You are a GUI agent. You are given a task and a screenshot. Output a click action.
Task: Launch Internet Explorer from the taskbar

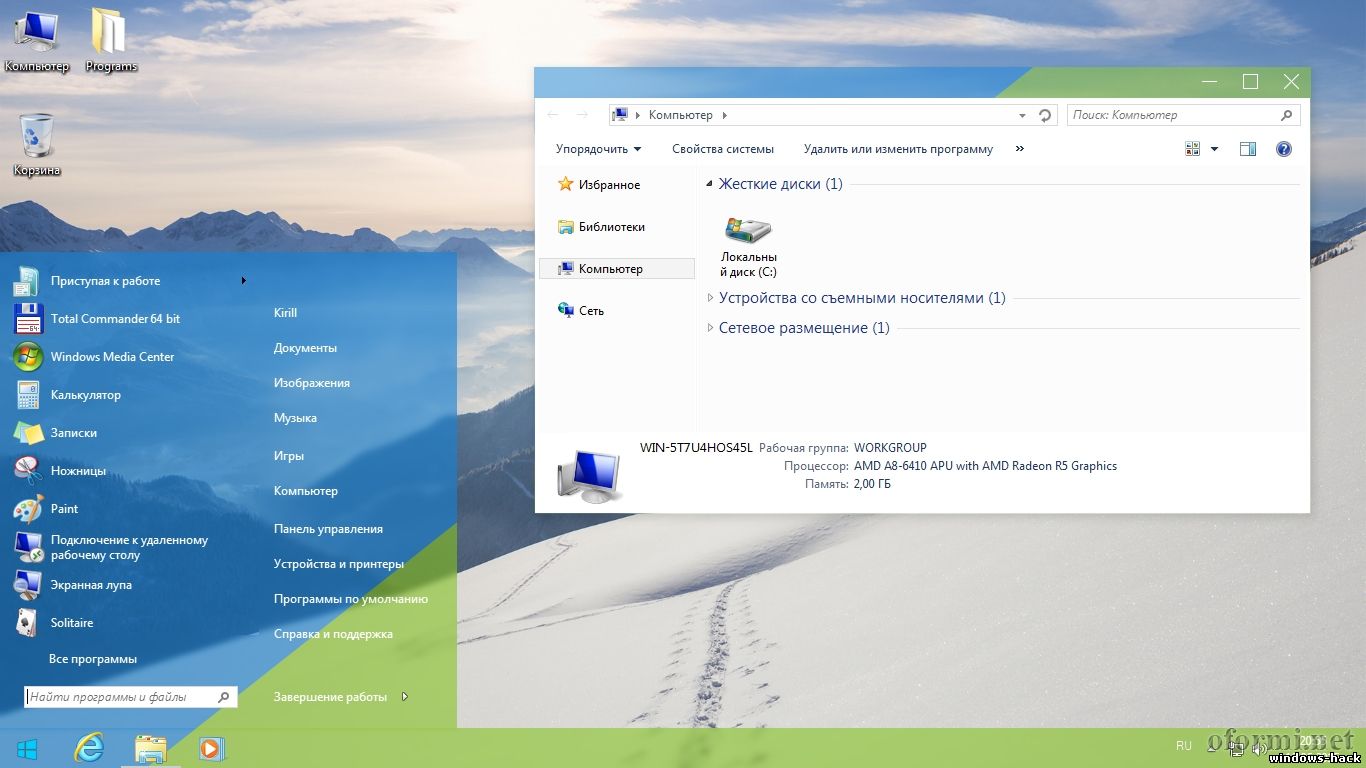(89, 747)
